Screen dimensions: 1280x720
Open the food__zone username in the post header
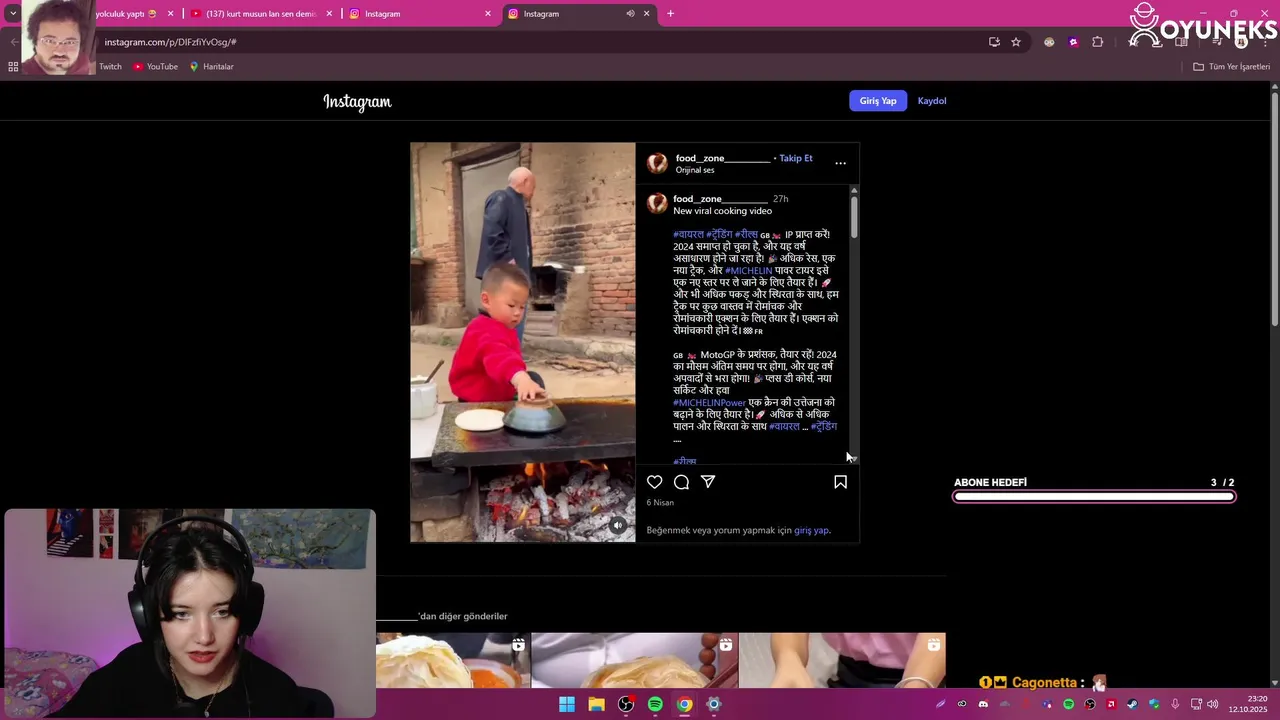coord(723,158)
